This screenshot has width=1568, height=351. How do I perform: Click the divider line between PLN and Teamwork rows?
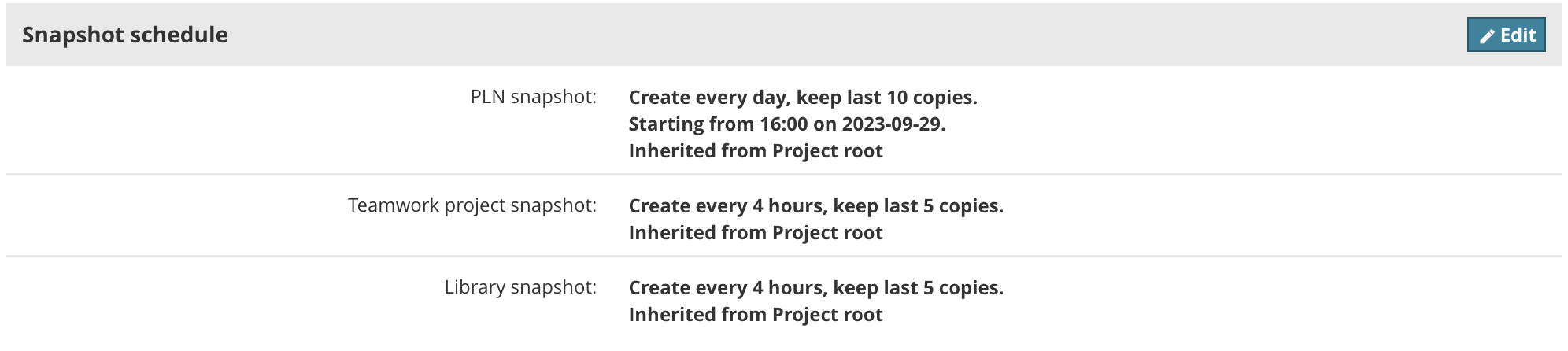tap(784, 174)
